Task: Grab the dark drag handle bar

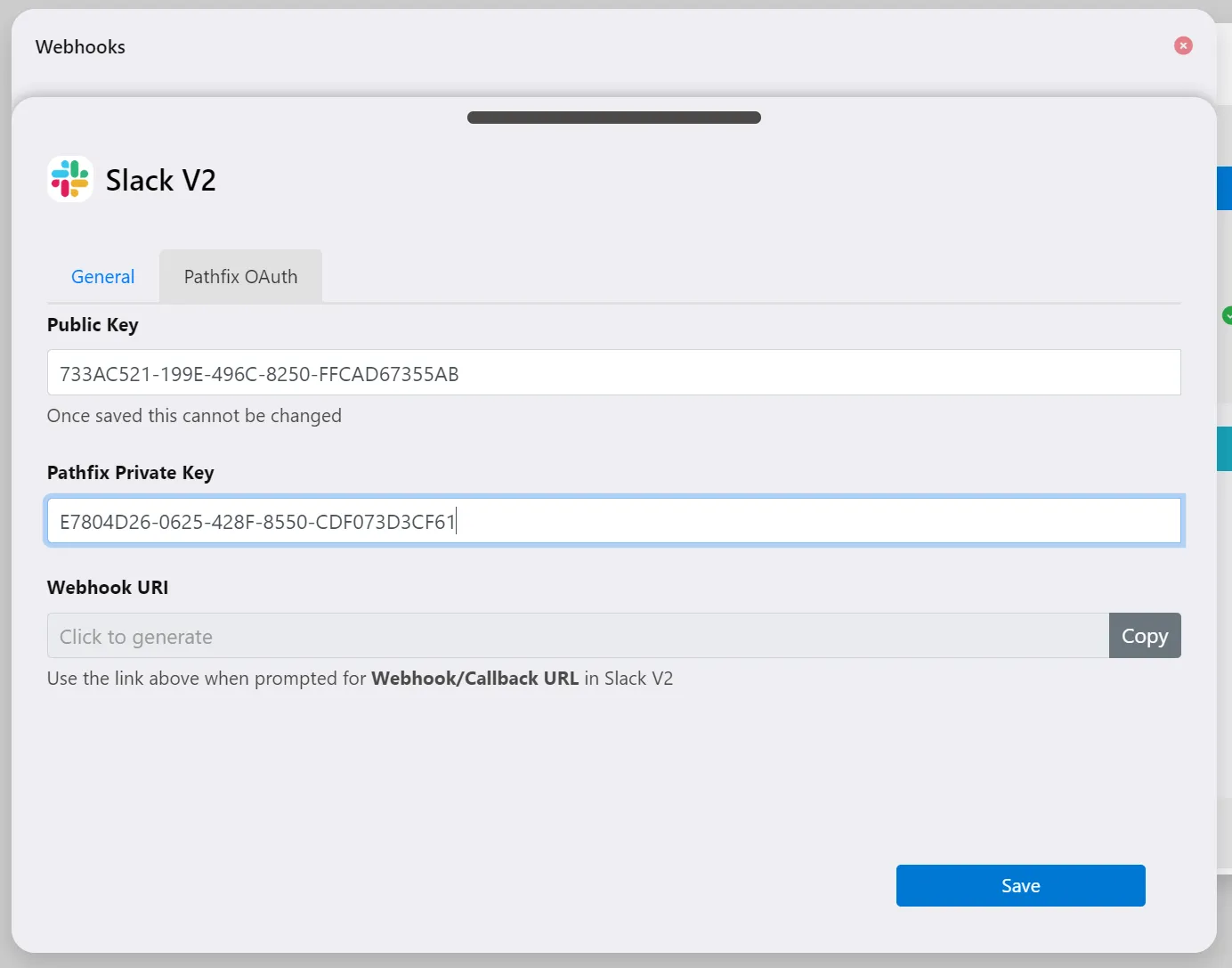Action: 614,118
